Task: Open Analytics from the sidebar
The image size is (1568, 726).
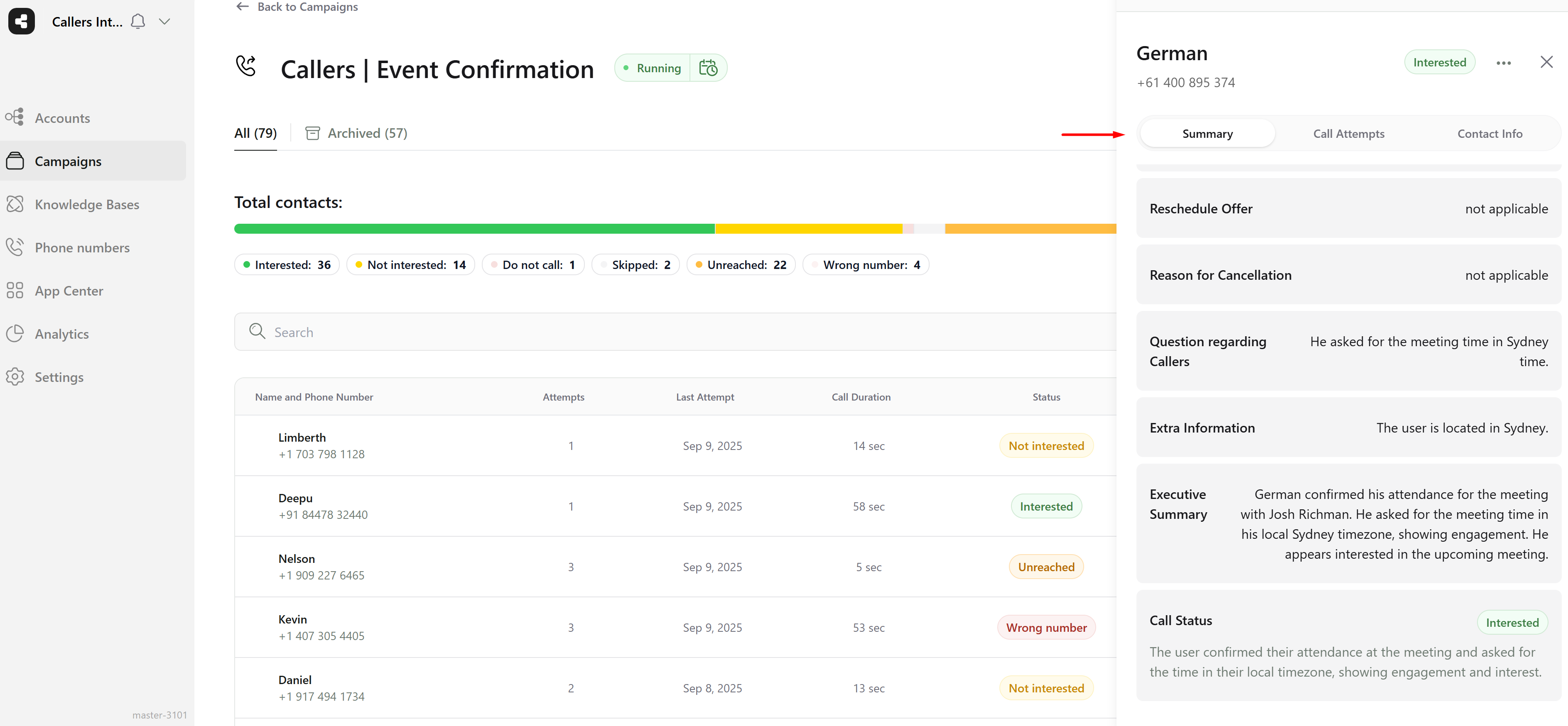Action: click(61, 334)
